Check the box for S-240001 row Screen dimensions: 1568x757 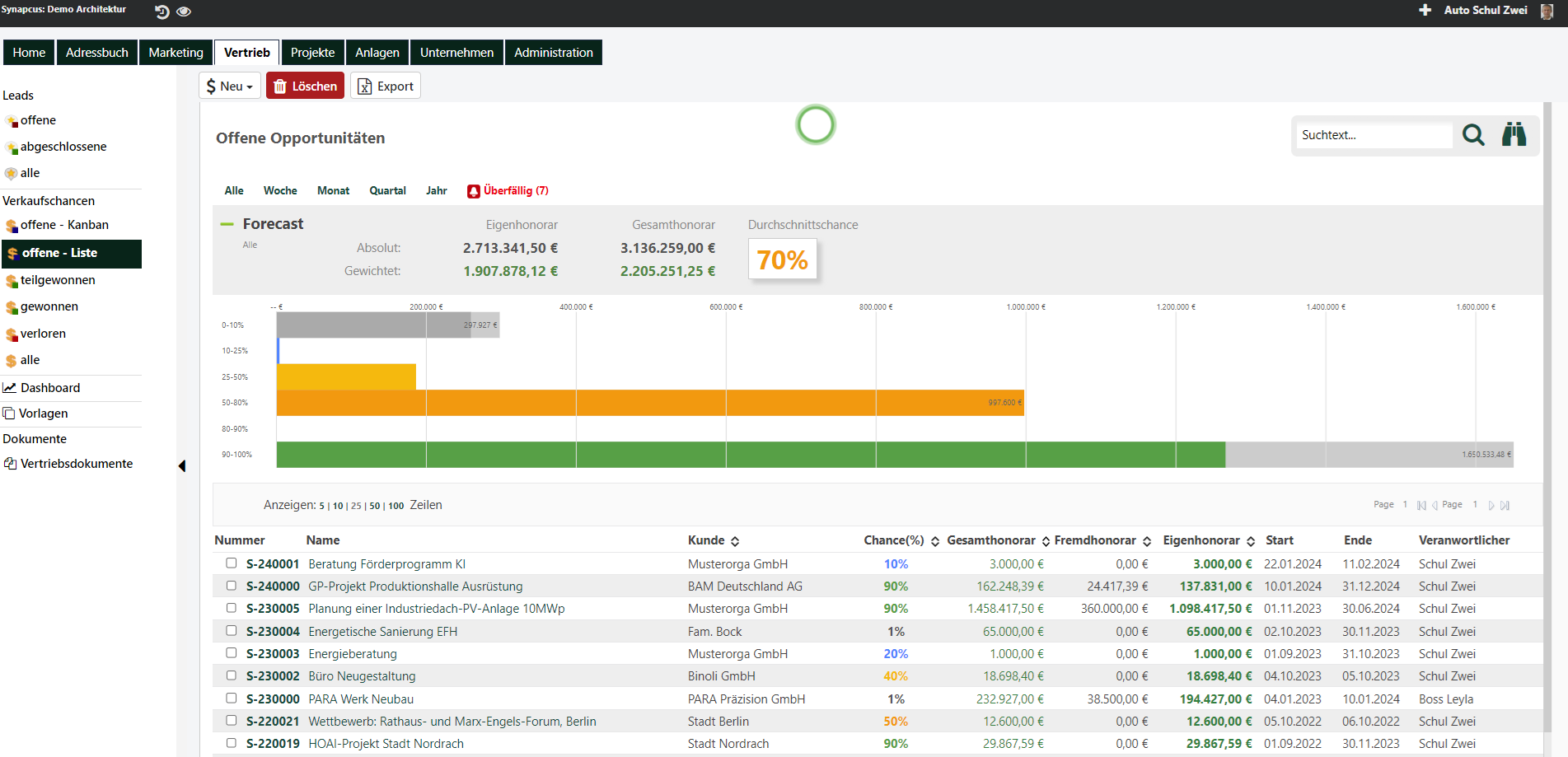coord(232,563)
